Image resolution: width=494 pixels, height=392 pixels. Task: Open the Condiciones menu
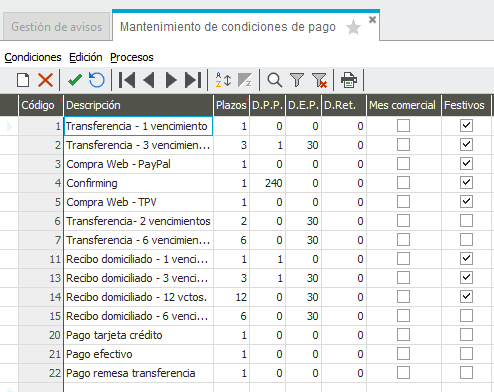[33, 57]
